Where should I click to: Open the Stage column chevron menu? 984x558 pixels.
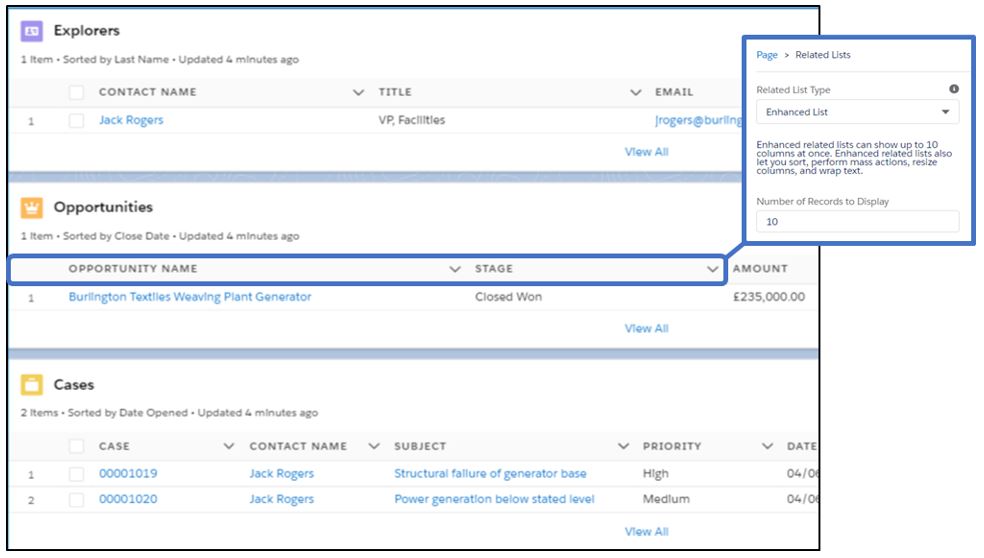pyautogui.click(x=712, y=269)
